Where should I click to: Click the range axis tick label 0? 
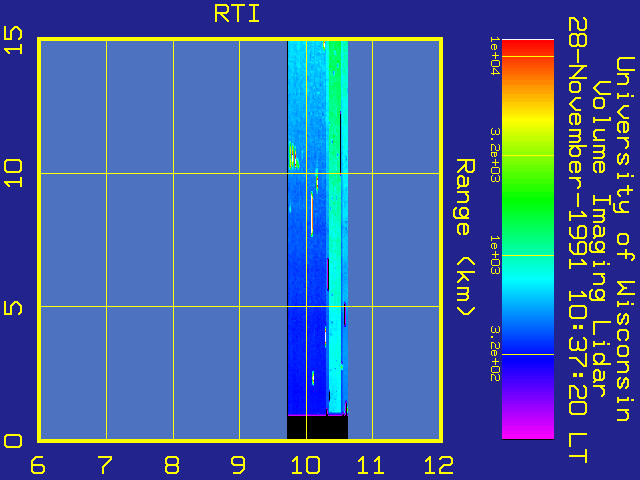pyautogui.click(x=13, y=441)
